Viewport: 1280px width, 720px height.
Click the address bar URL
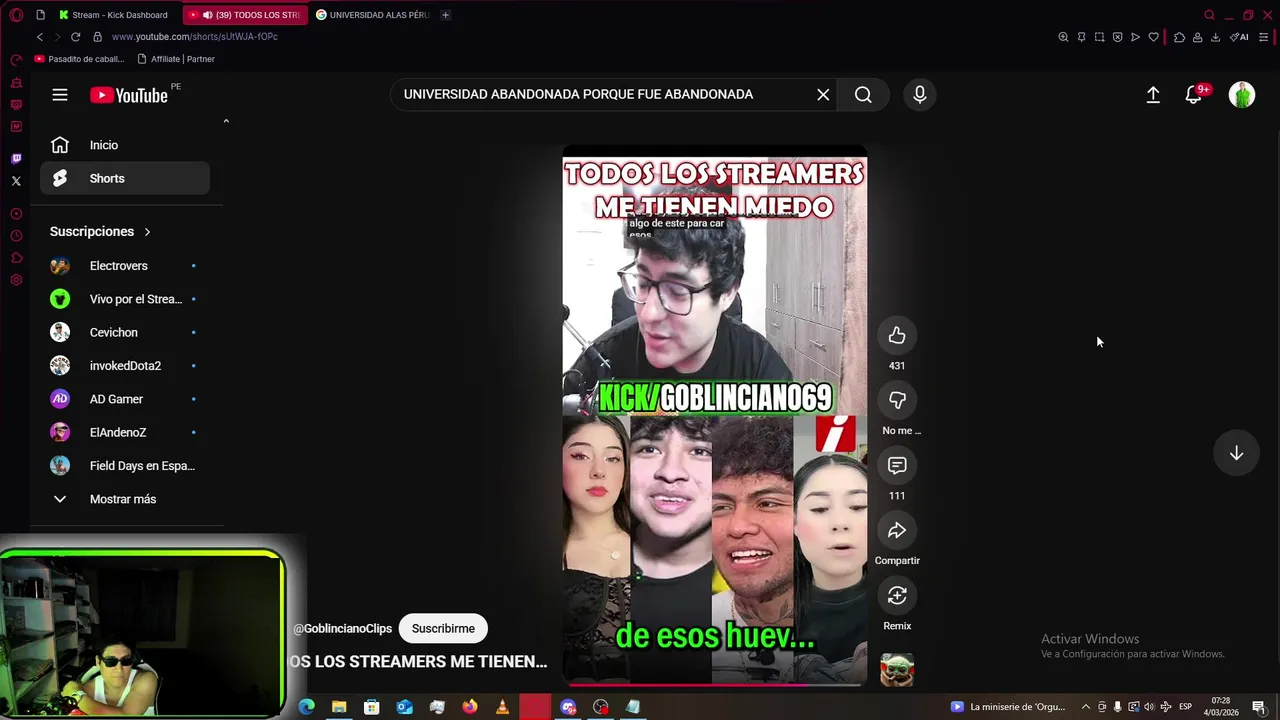pyautogui.click(x=195, y=37)
